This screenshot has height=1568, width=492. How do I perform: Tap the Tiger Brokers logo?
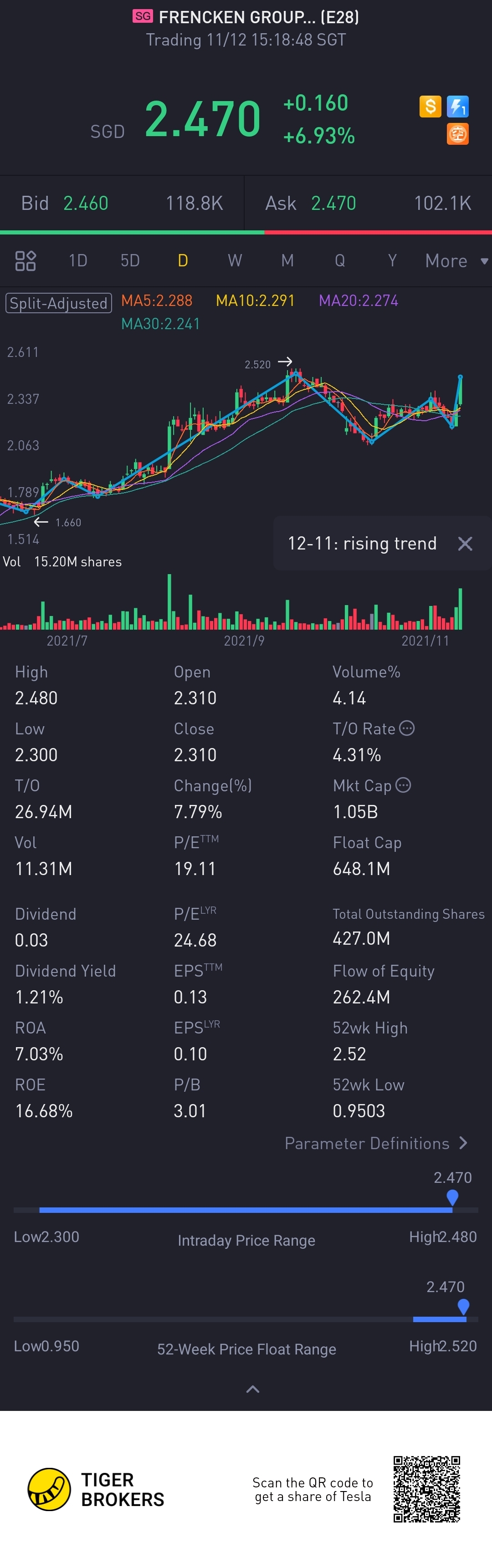click(96, 1490)
